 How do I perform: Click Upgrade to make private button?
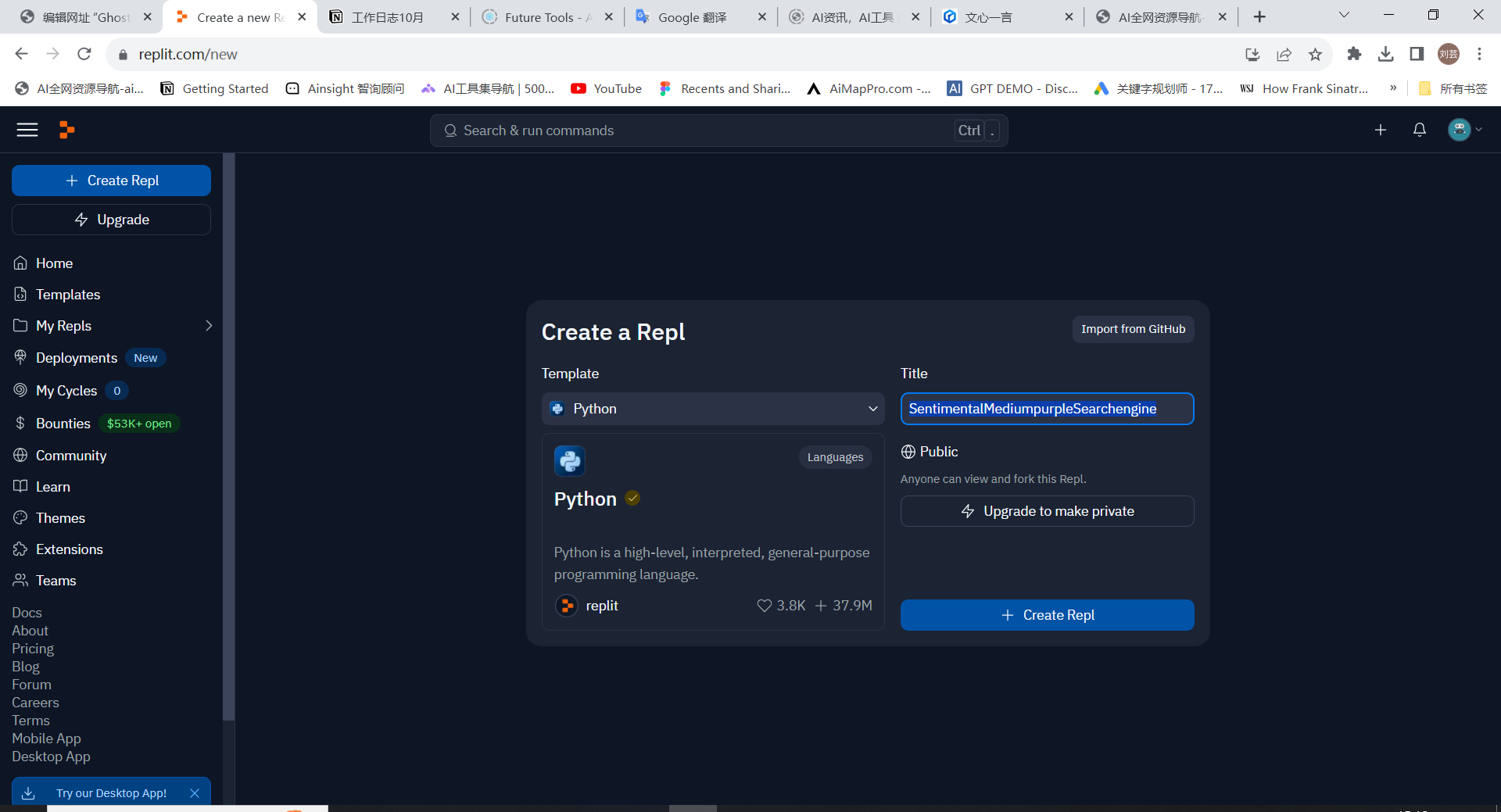point(1047,511)
